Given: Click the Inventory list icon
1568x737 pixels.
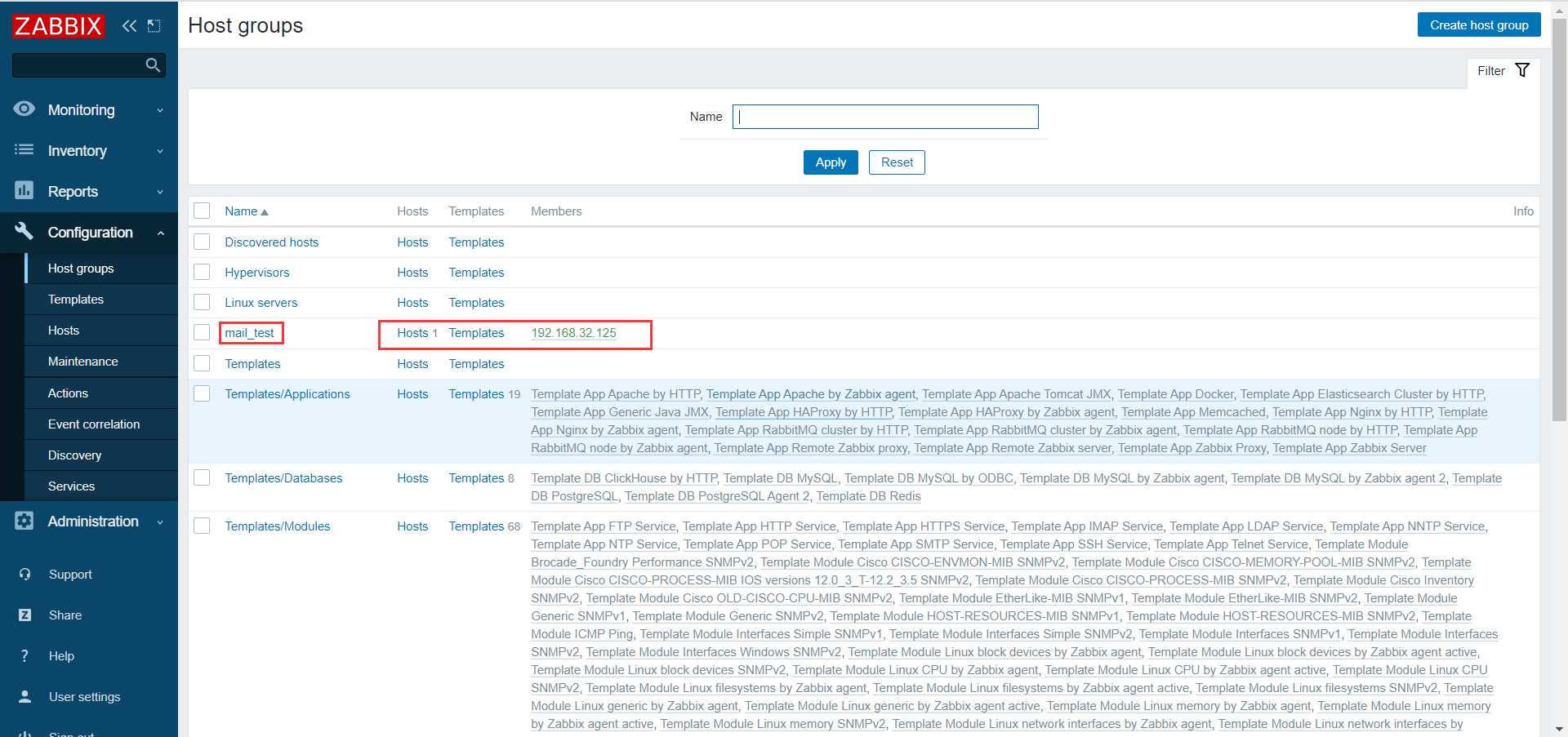Looking at the screenshot, I should [24, 149].
